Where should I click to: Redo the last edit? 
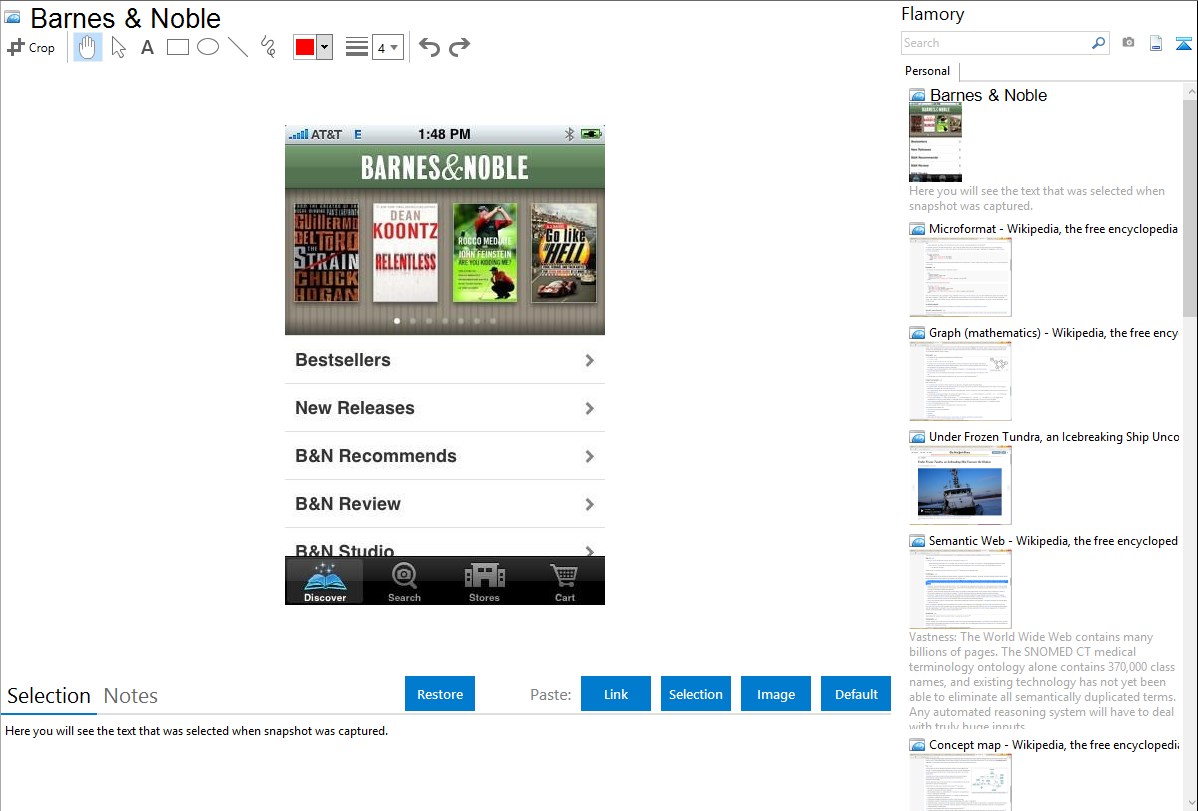[459, 47]
